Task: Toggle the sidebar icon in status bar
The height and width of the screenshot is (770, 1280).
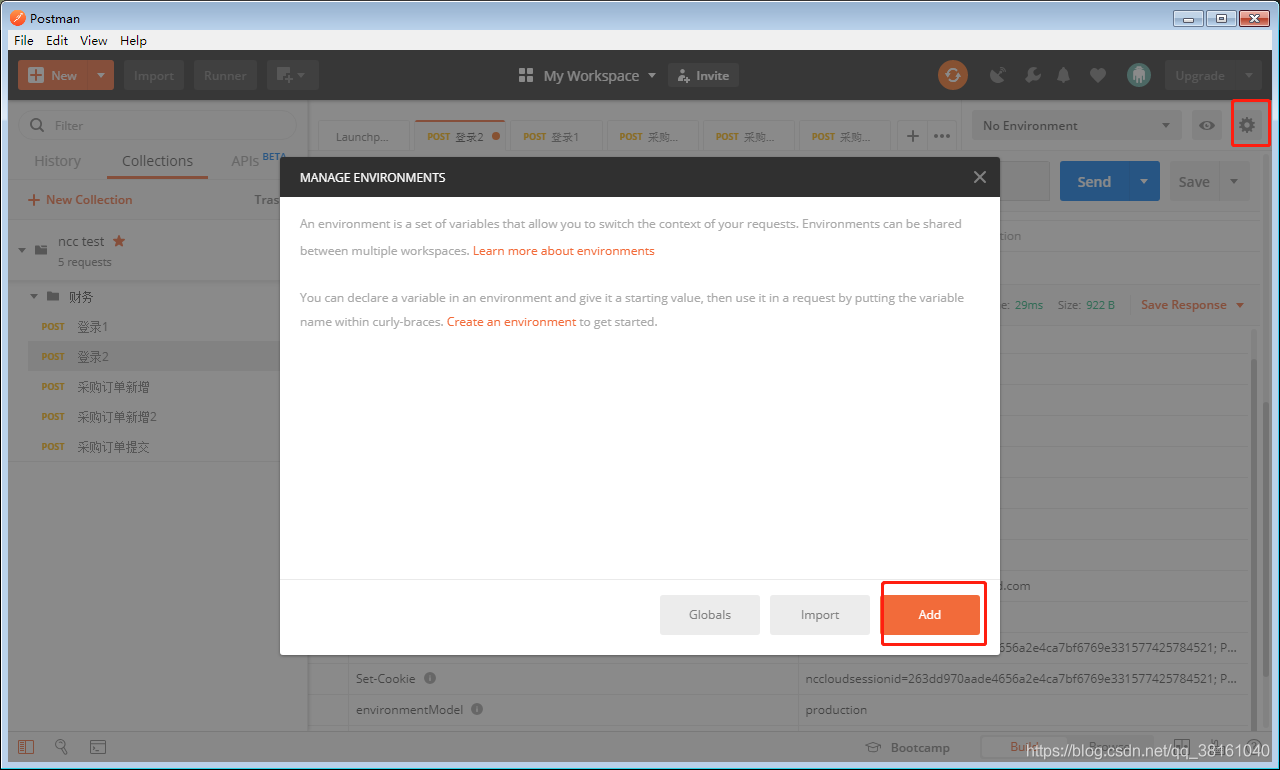Action: tap(26, 746)
